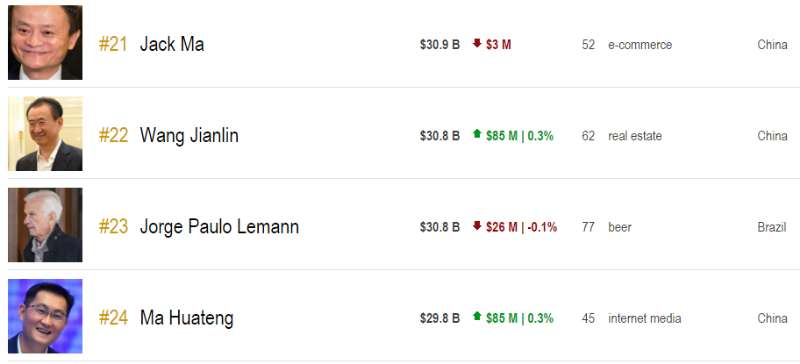The image size is (800, 364).
Task: Click the Jack Ma name link
Action: 172,44
